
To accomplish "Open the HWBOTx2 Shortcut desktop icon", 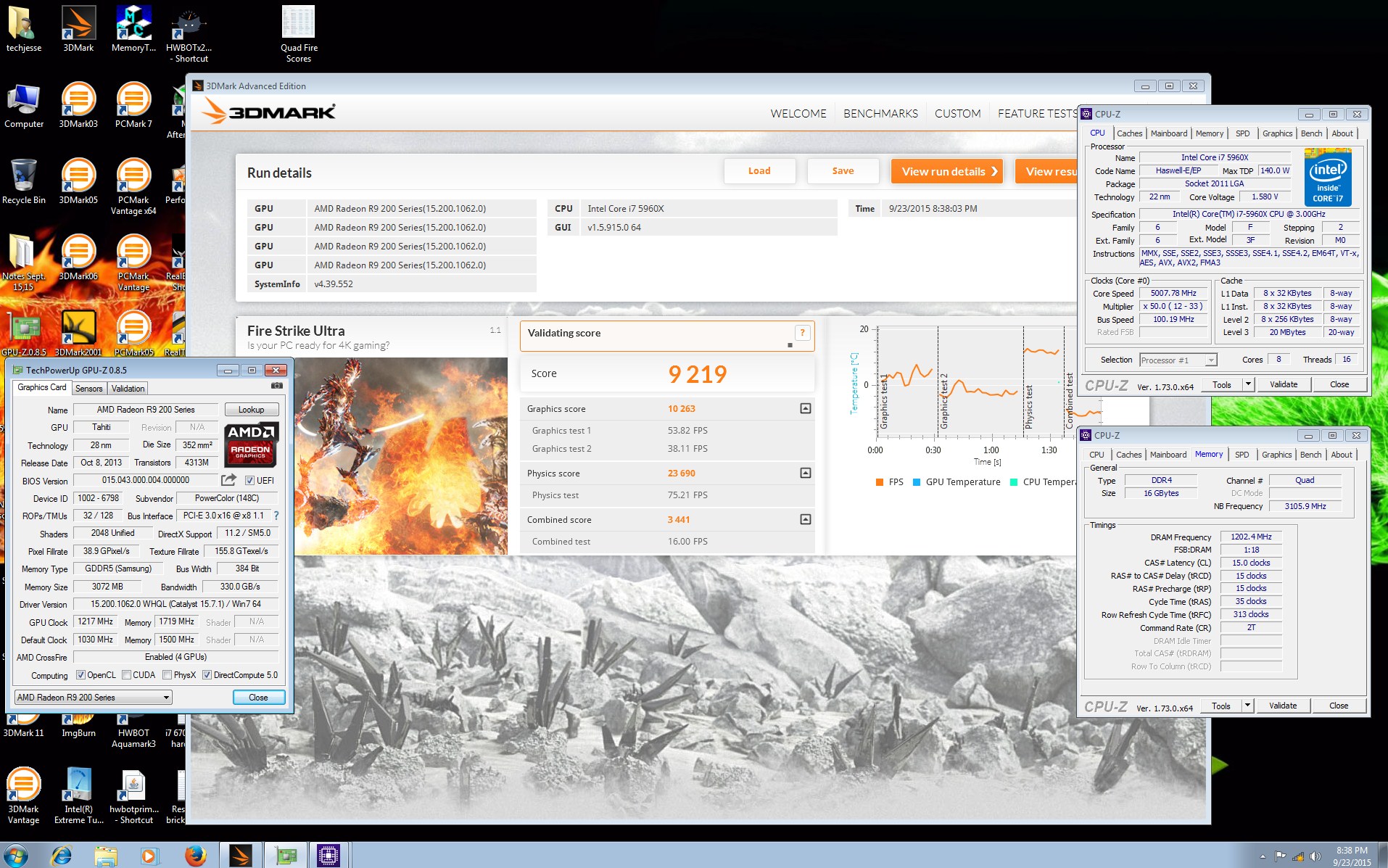I will [189, 35].
